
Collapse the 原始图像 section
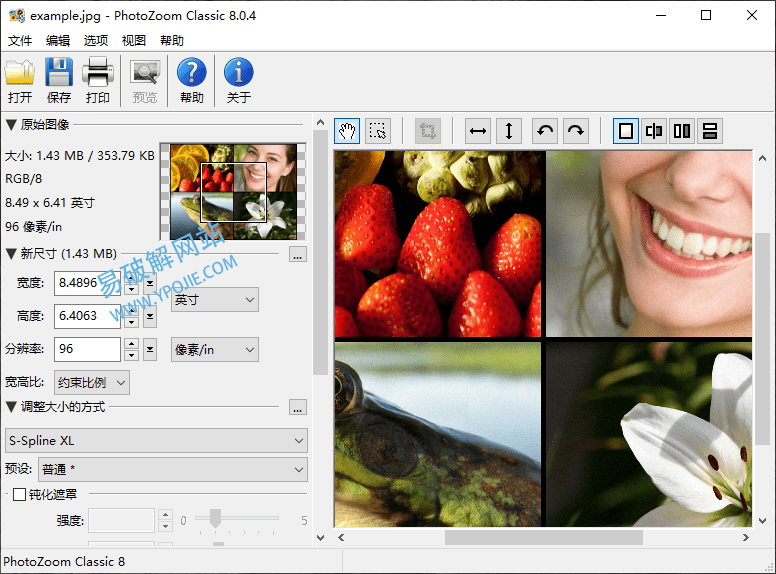(11, 125)
